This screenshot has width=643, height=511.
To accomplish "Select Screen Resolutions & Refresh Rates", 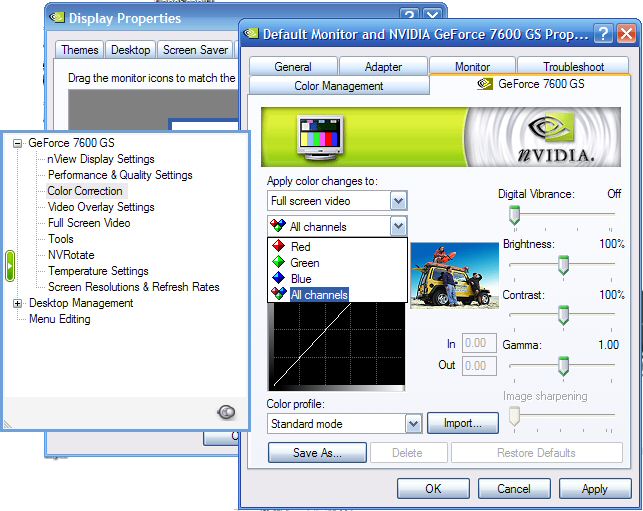I will tap(134, 287).
